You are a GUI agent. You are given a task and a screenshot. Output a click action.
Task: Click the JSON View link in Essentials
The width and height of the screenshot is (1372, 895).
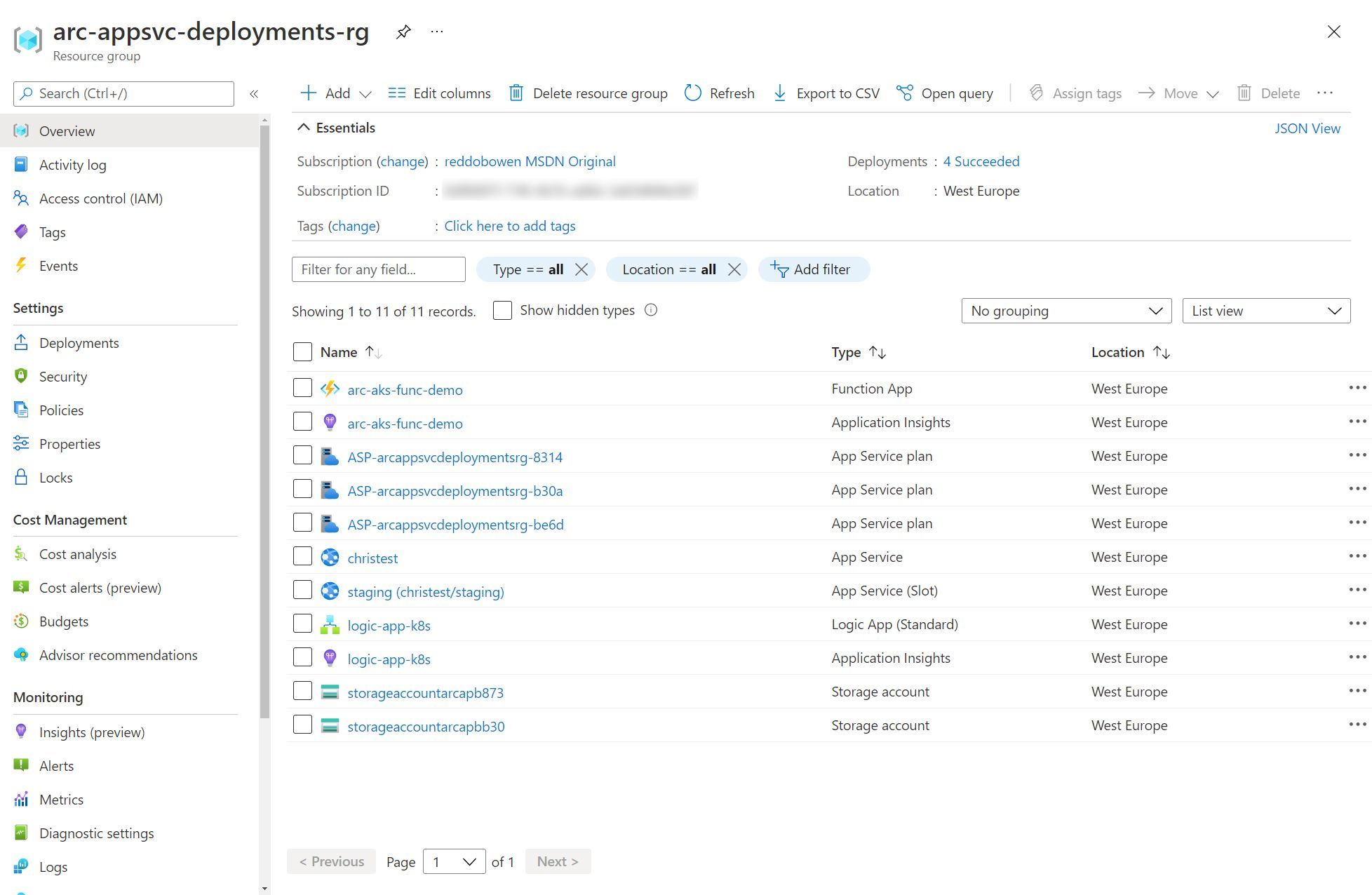1308,127
